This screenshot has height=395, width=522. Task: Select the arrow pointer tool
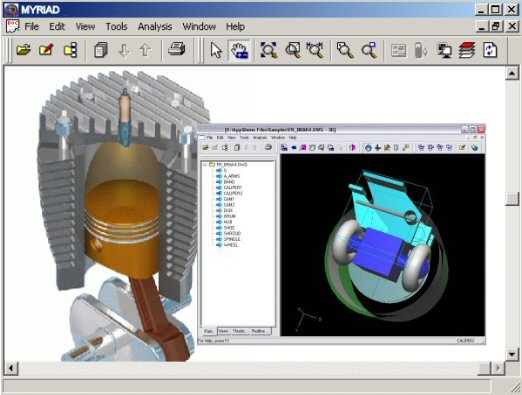pos(216,50)
